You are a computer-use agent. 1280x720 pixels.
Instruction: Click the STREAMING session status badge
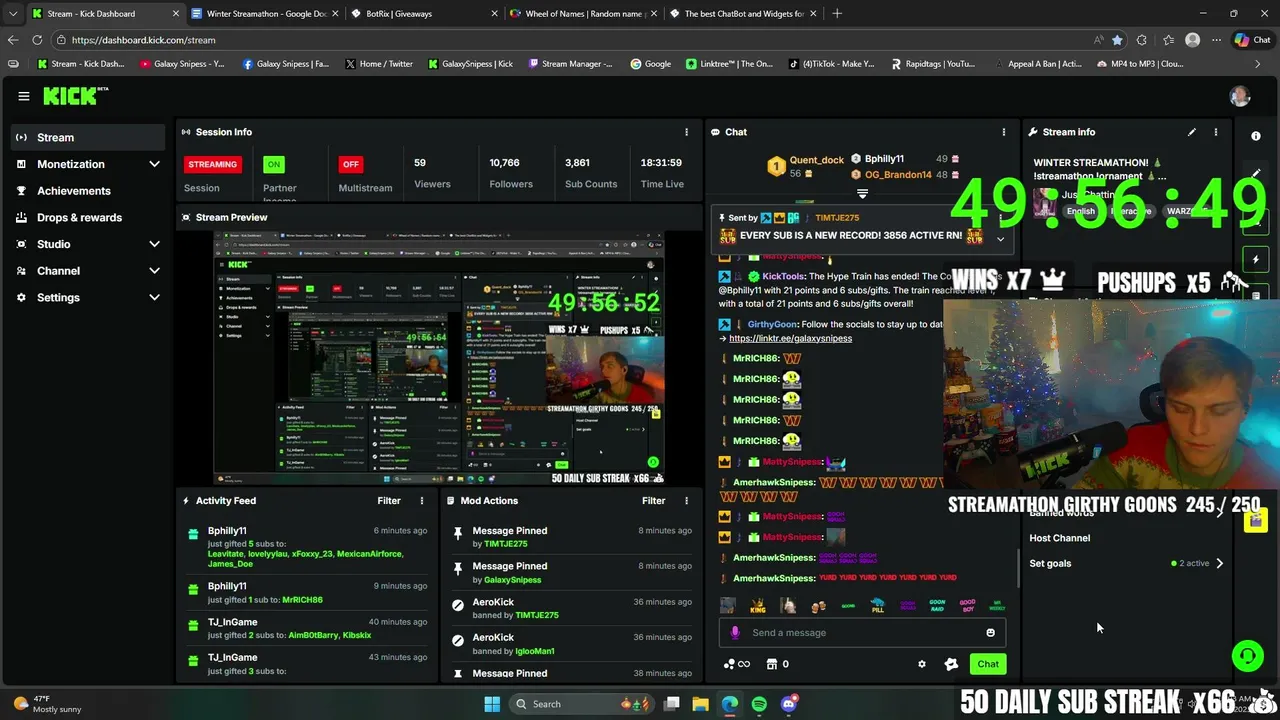click(212, 164)
